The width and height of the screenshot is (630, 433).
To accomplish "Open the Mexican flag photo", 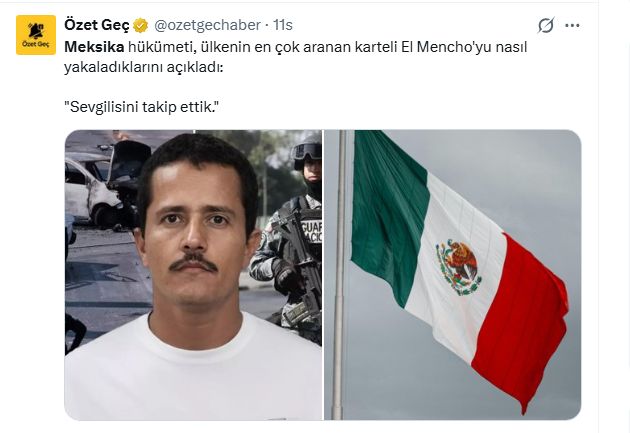I will [452, 275].
